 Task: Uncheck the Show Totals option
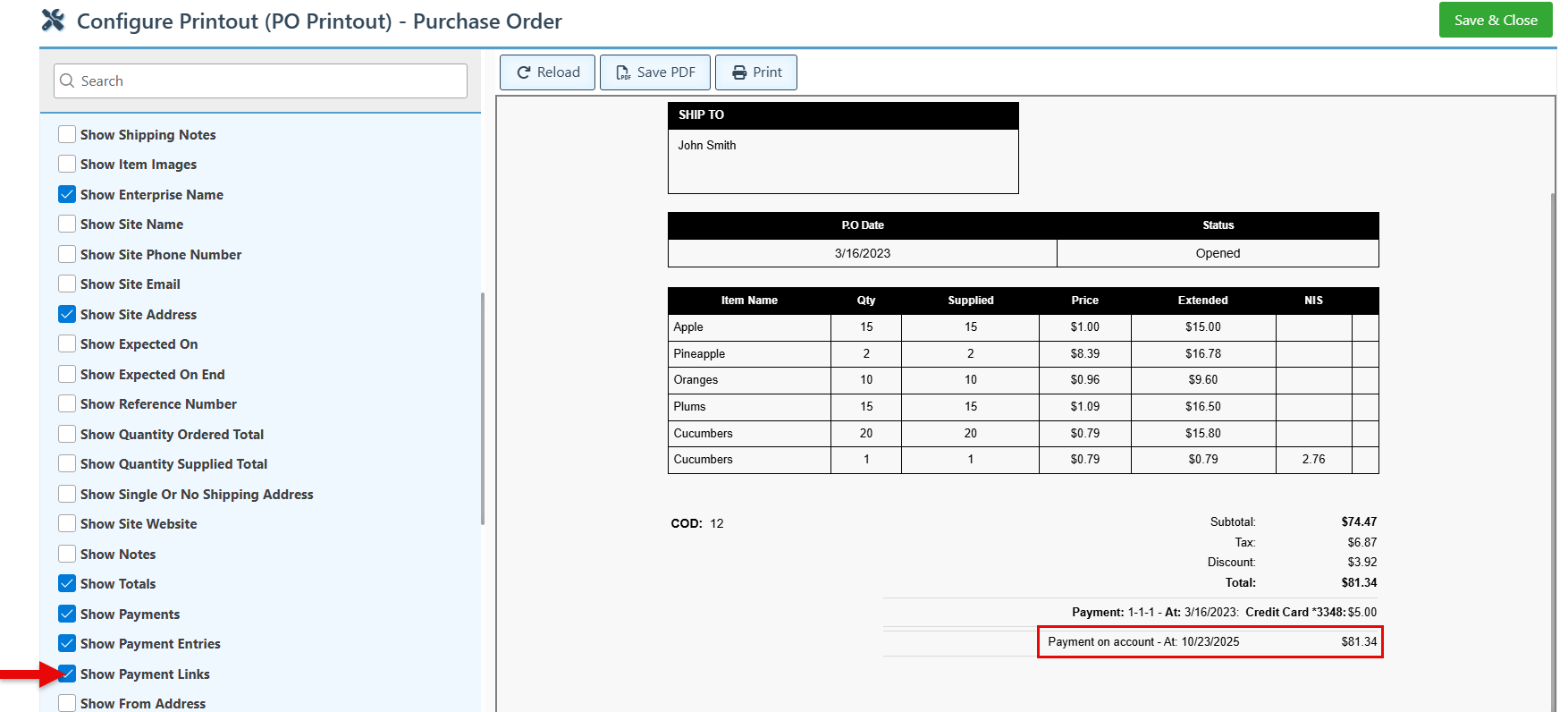pyautogui.click(x=67, y=584)
